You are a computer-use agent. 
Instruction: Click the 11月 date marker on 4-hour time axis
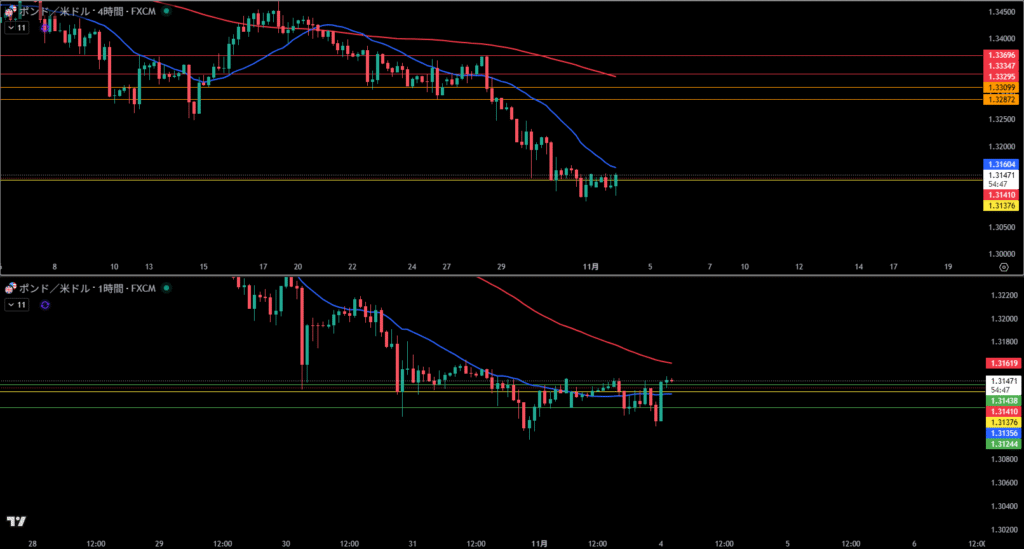(x=591, y=267)
